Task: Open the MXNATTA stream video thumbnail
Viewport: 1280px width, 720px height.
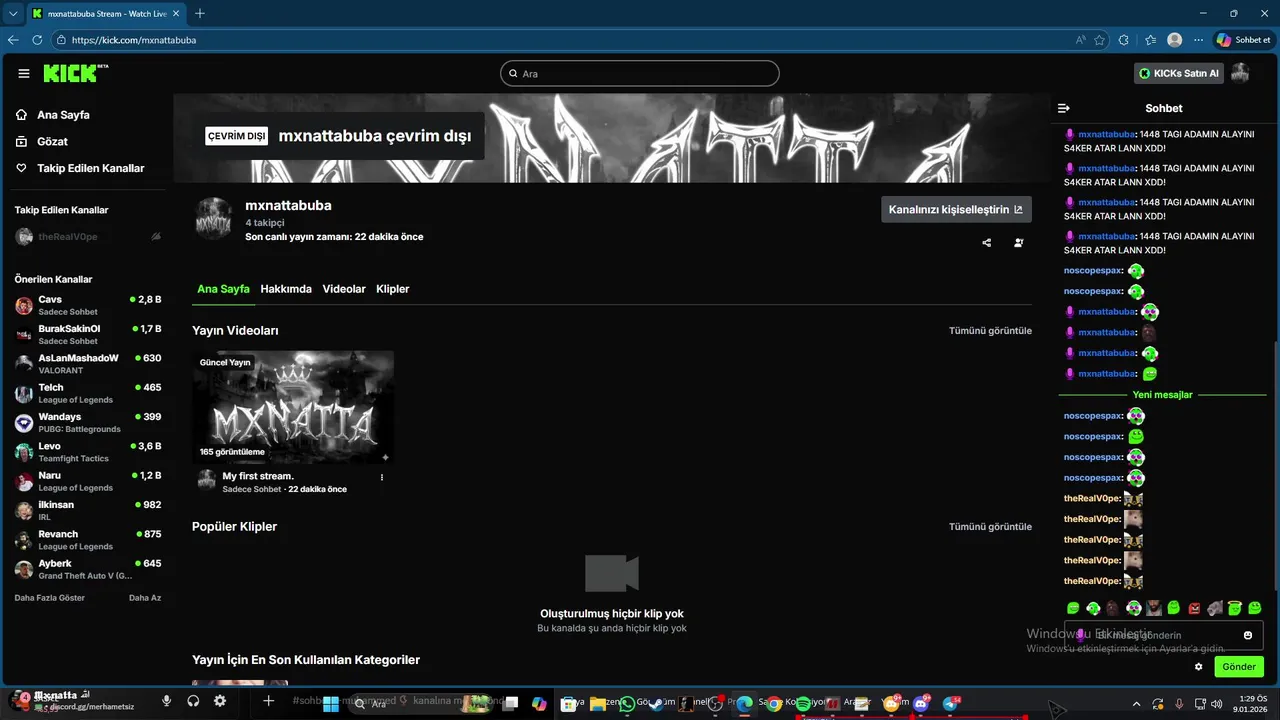Action: point(293,407)
